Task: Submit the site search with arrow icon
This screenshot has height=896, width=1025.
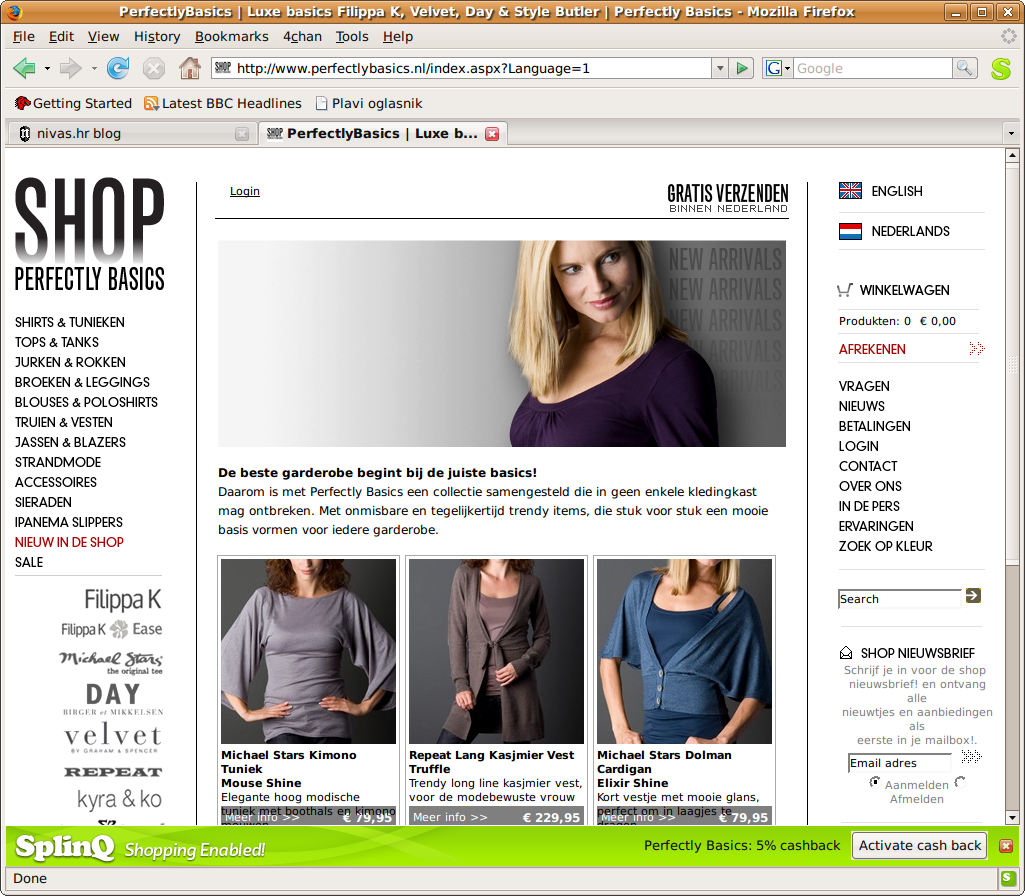Action: pos(972,596)
